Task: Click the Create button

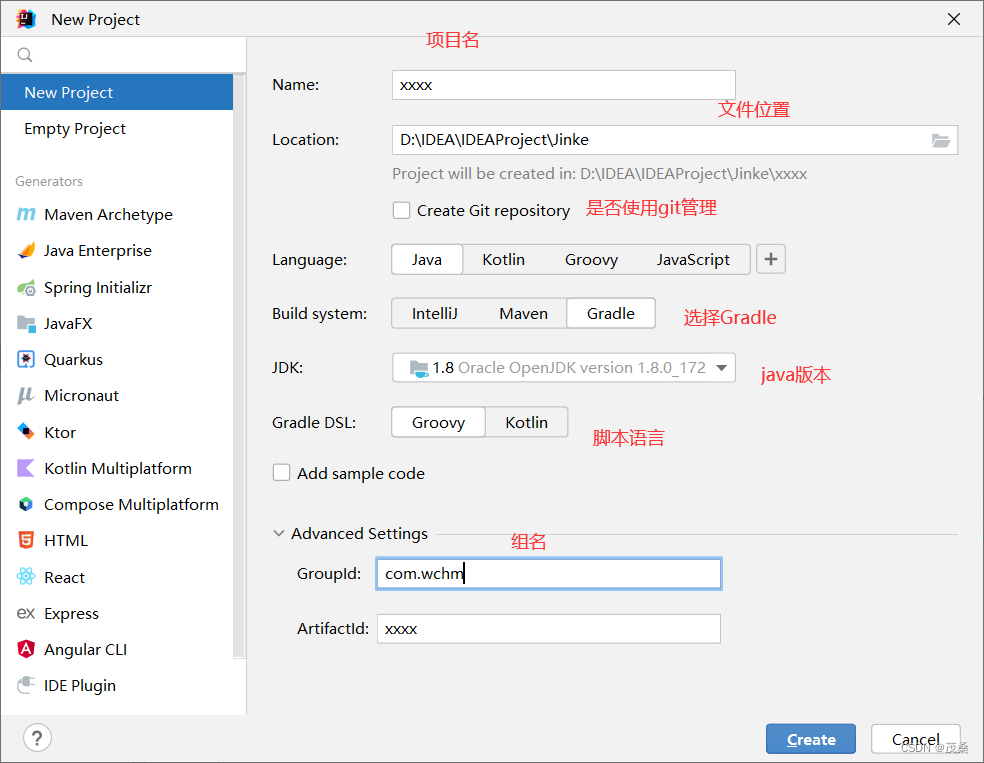Action: [811, 739]
